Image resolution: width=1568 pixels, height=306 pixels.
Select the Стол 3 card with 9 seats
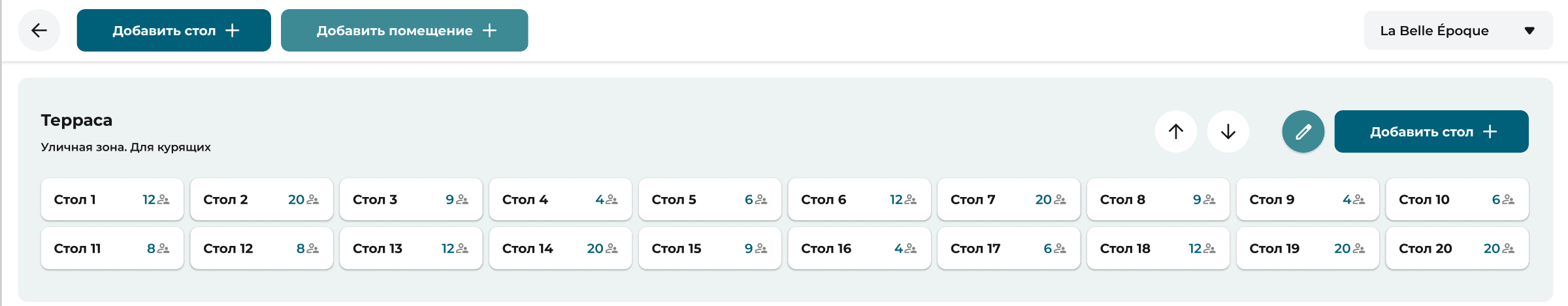pyautogui.click(x=411, y=200)
